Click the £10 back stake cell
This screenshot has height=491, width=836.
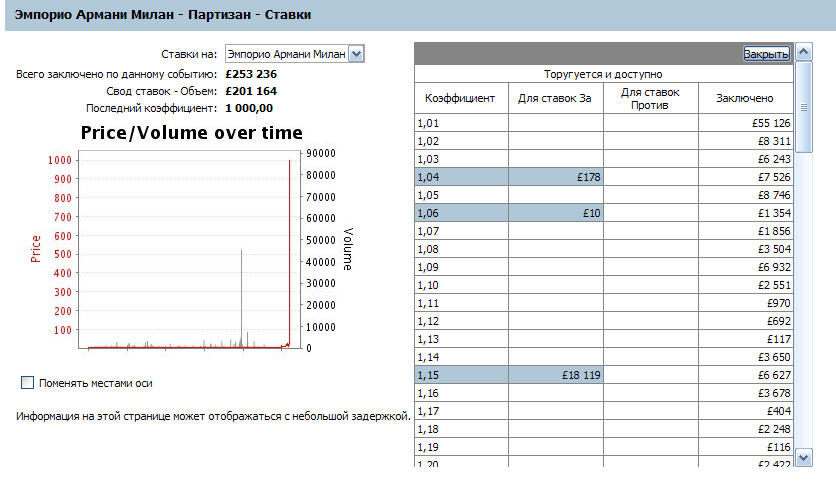click(x=556, y=213)
